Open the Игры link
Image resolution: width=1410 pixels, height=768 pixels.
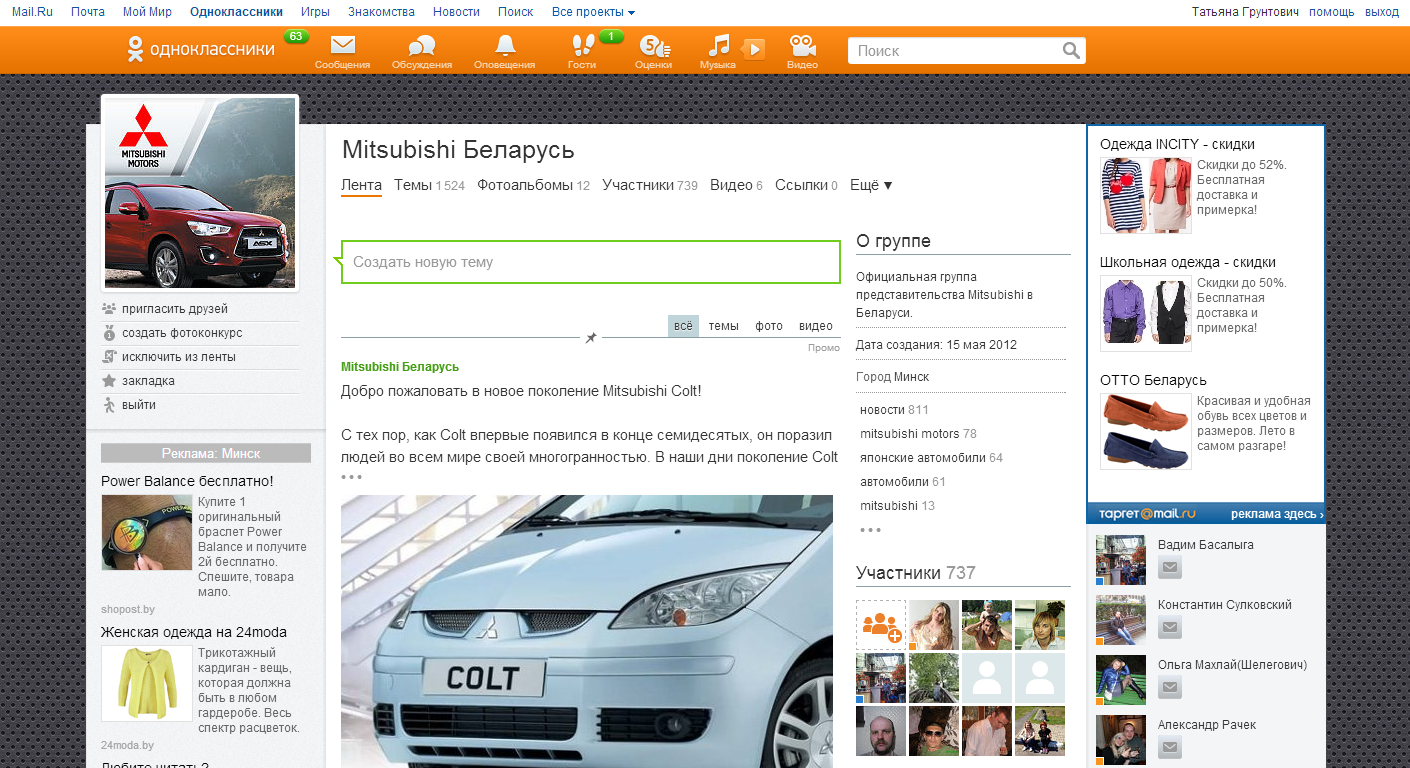pos(315,12)
